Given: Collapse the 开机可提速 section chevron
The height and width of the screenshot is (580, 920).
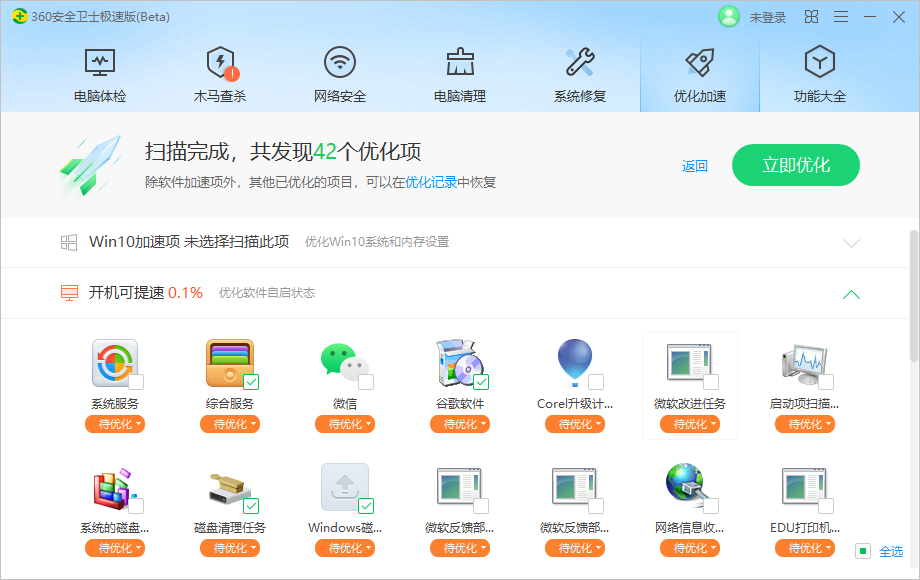Looking at the screenshot, I should (x=851, y=294).
